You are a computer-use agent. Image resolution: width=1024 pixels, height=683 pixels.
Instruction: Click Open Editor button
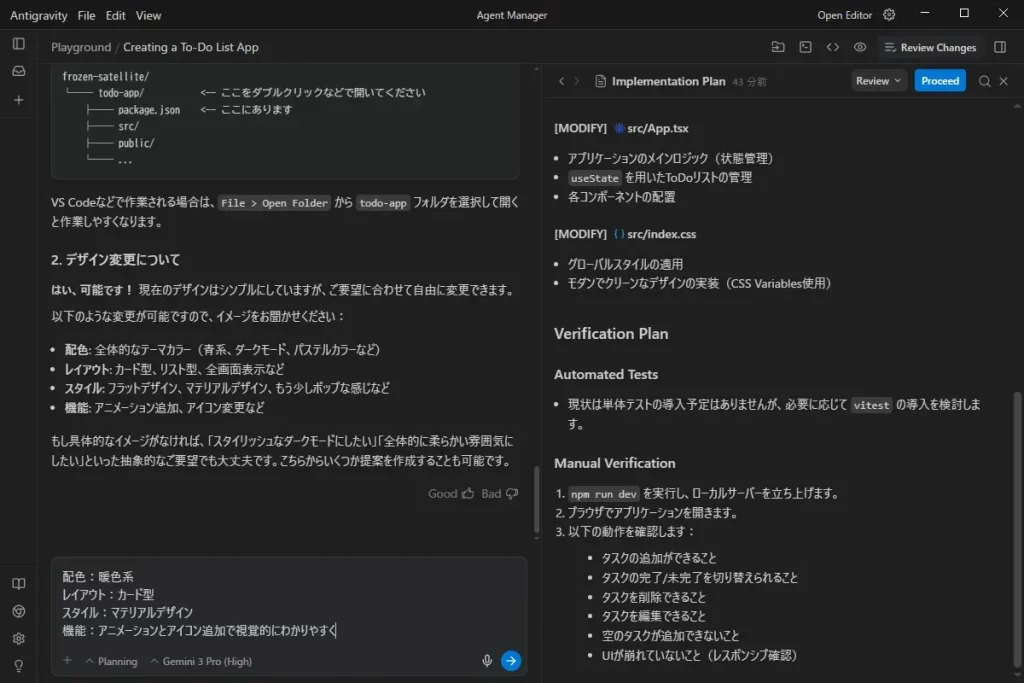pyautogui.click(x=844, y=15)
